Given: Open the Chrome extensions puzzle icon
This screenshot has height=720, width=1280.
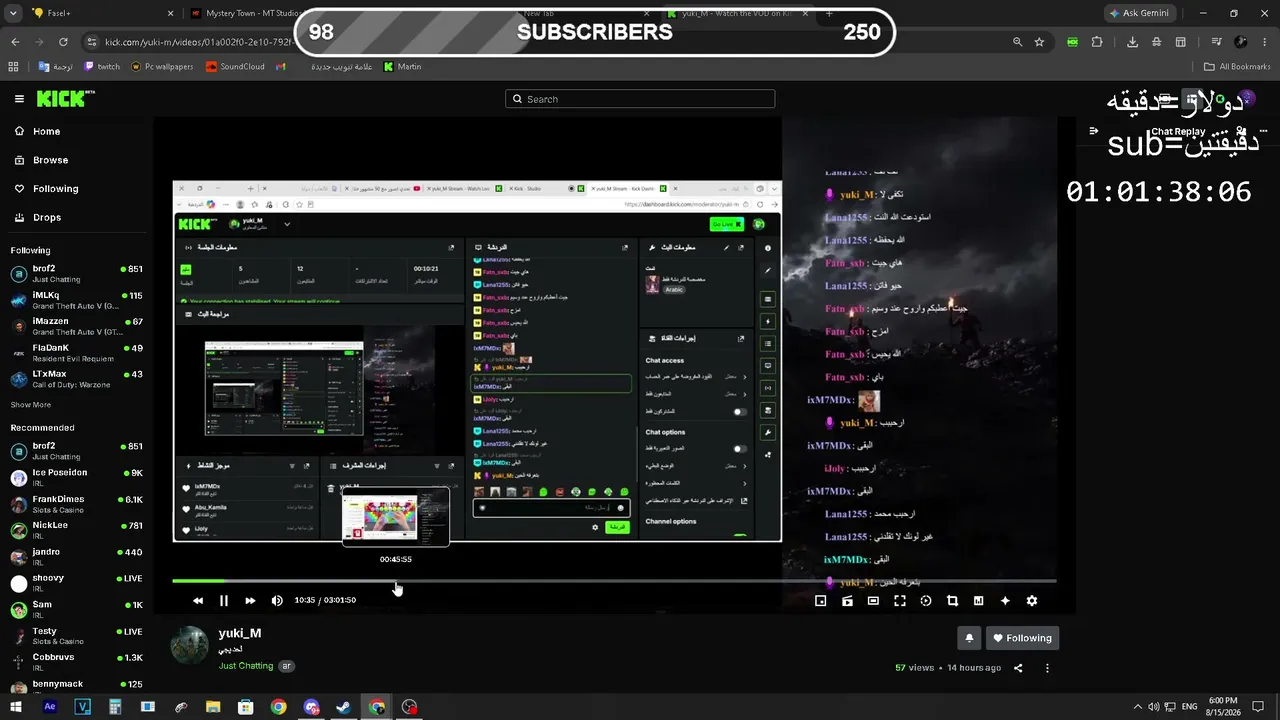Looking at the screenshot, I should (x=1097, y=42).
